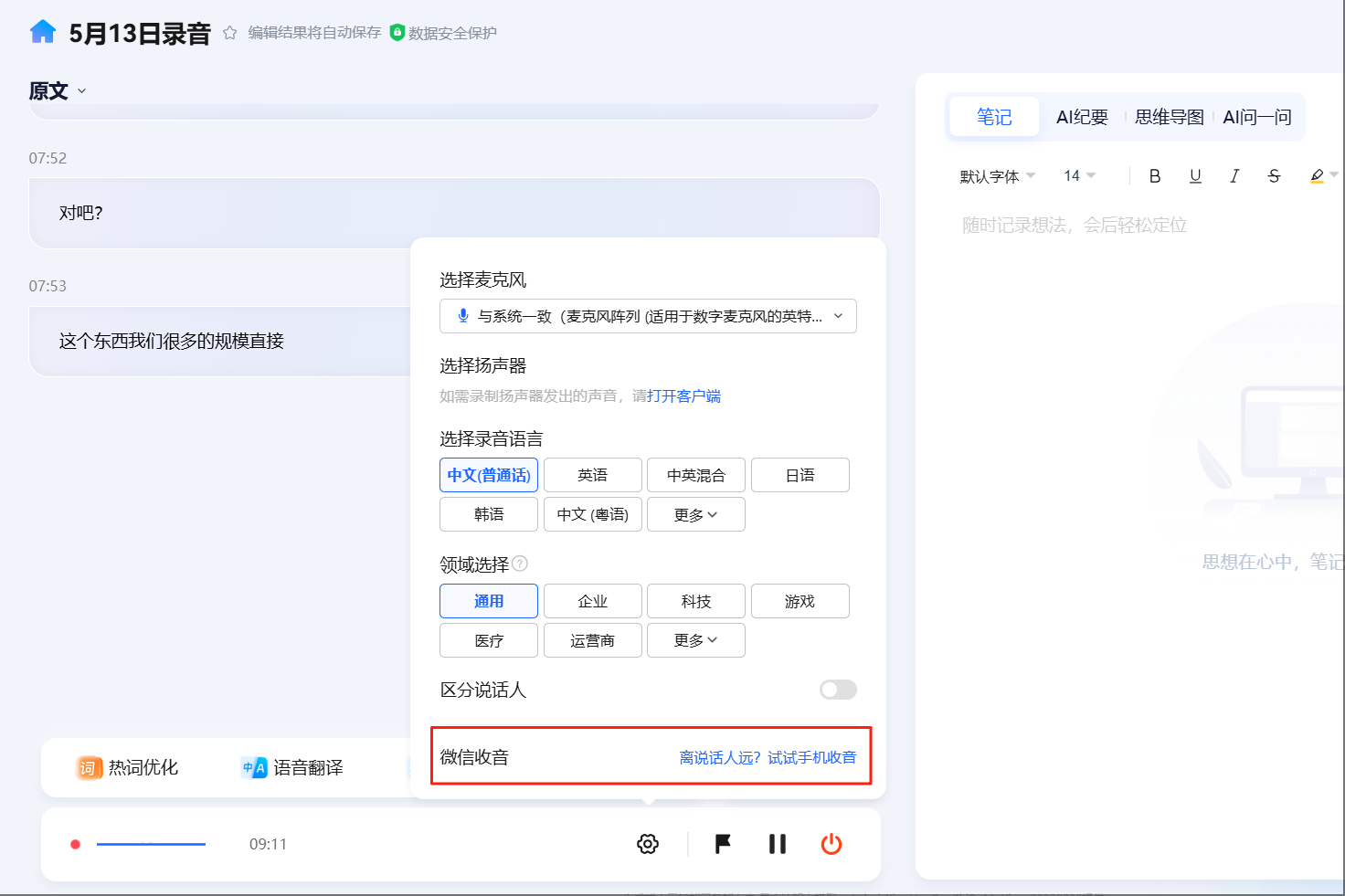Viewport: 1345px width, 896px height.
Task: Select 中英混合 as the recording language
Action: click(696, 475)
